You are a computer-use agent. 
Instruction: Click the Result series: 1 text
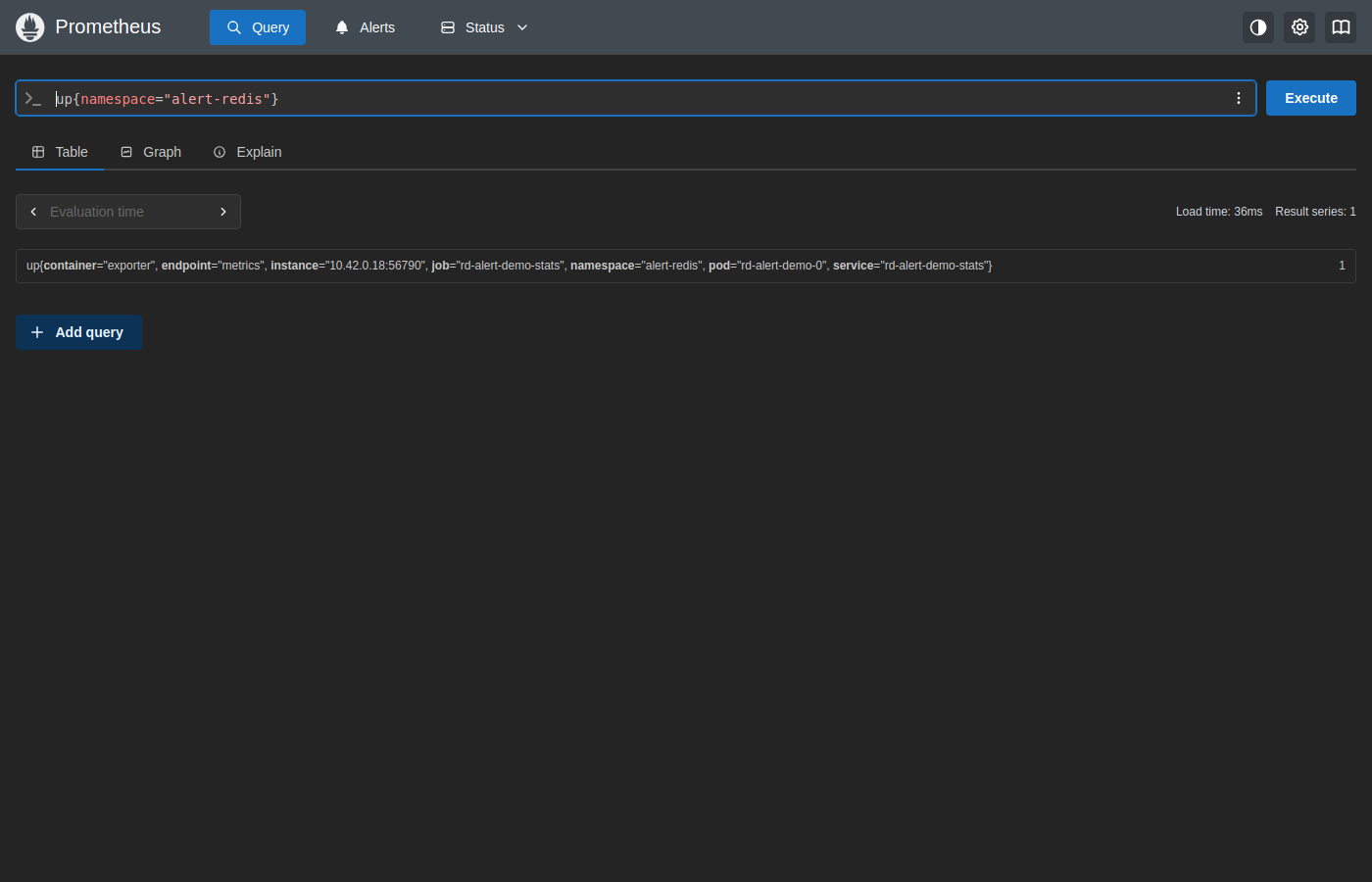point(1315,212)
